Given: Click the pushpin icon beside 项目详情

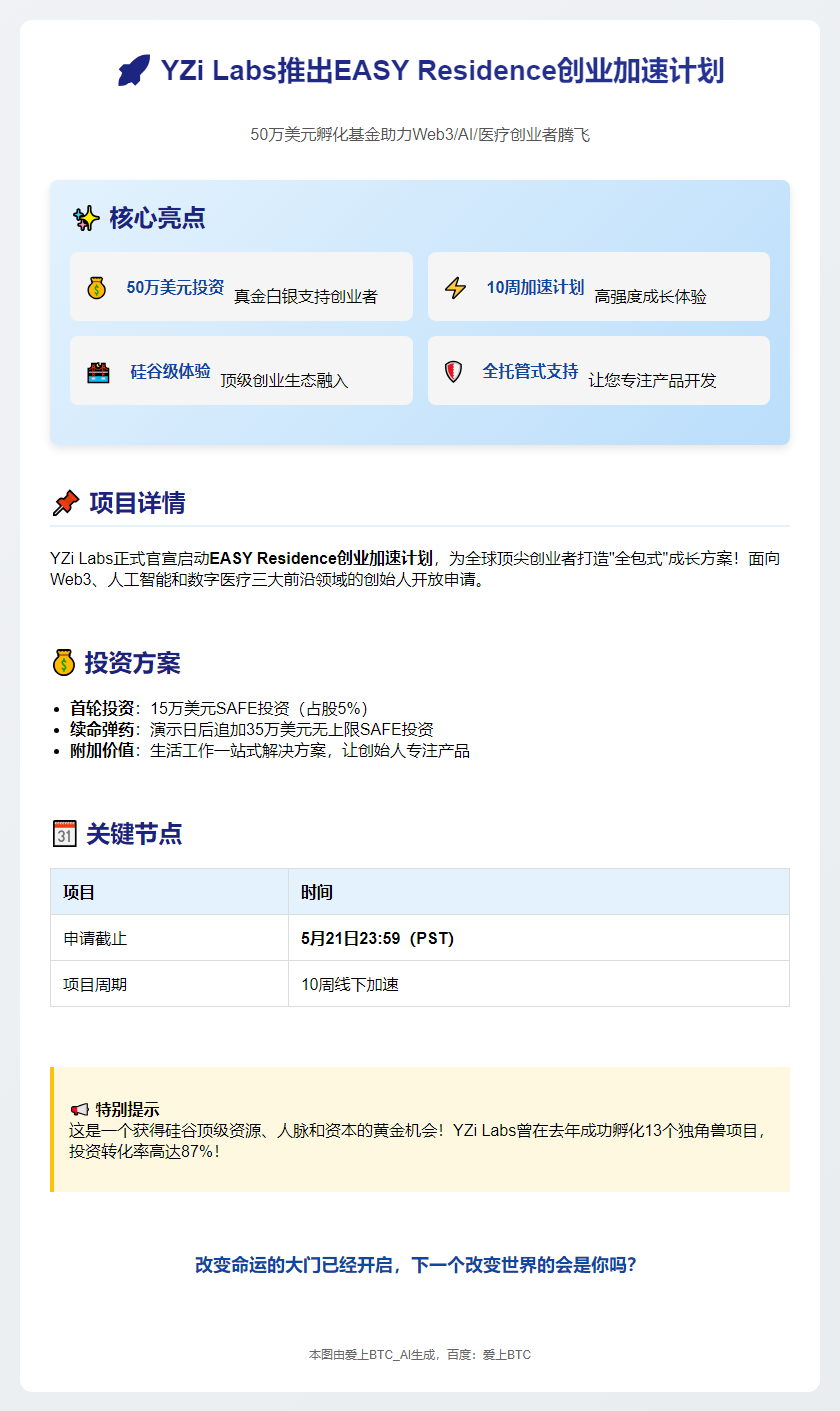Looking at the screenshot, I should tap(65, 503).
